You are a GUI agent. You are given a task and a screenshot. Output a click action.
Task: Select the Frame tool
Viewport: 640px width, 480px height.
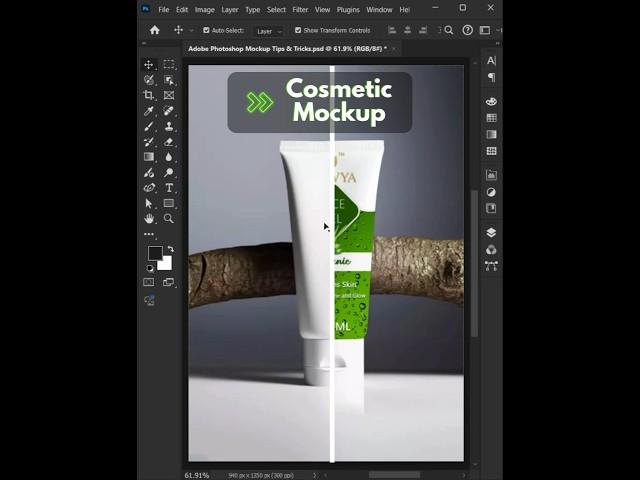169,95
